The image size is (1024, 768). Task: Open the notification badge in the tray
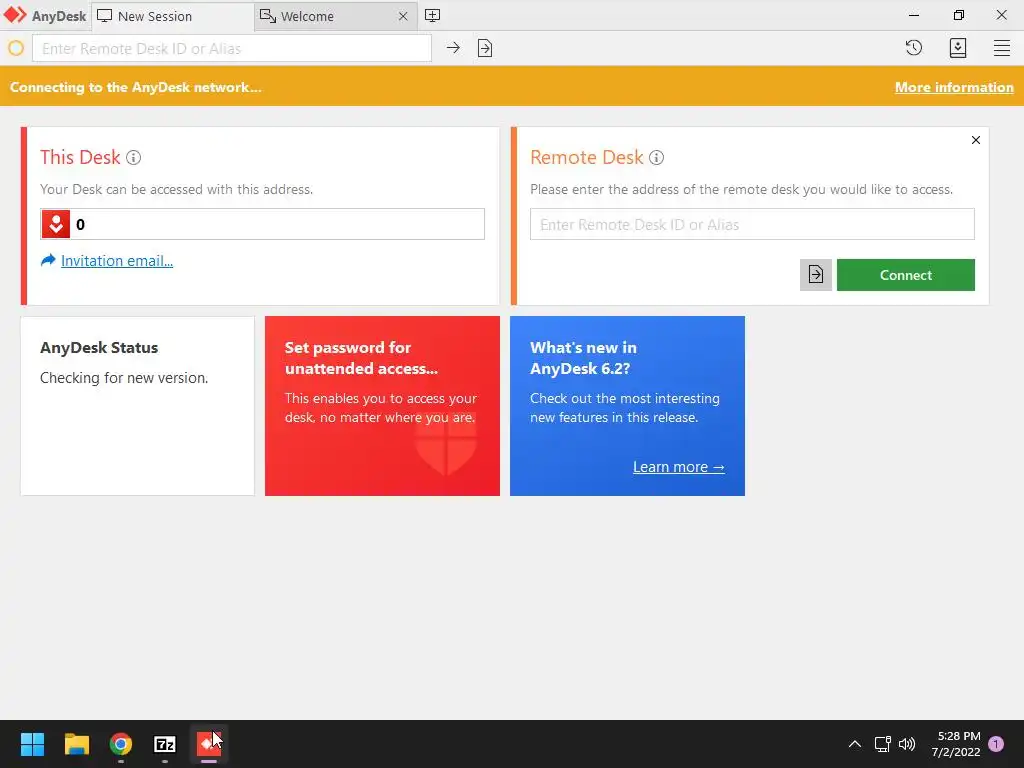[996, 744]
